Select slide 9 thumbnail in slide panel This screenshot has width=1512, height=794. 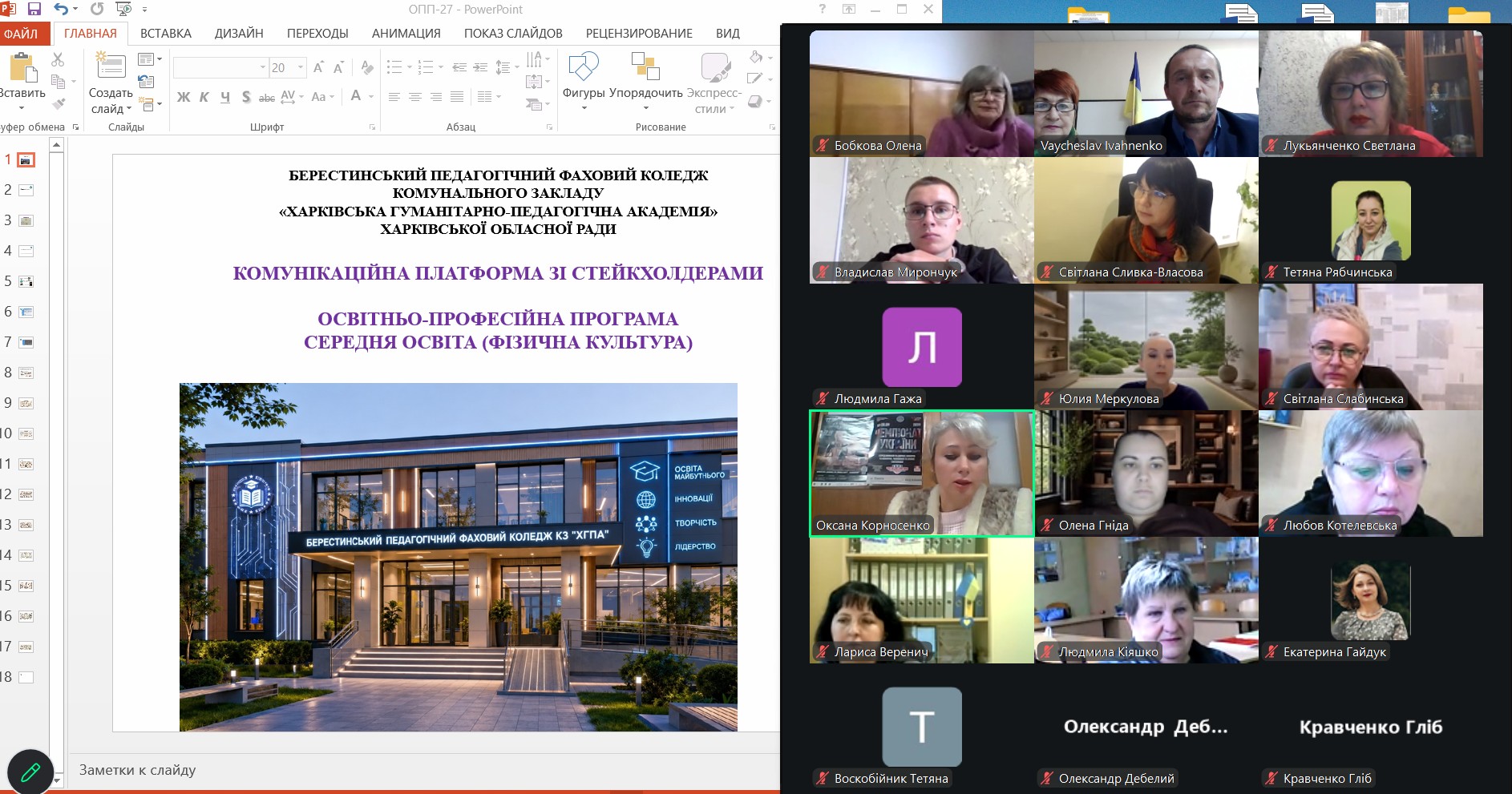(x=26, y=403)
